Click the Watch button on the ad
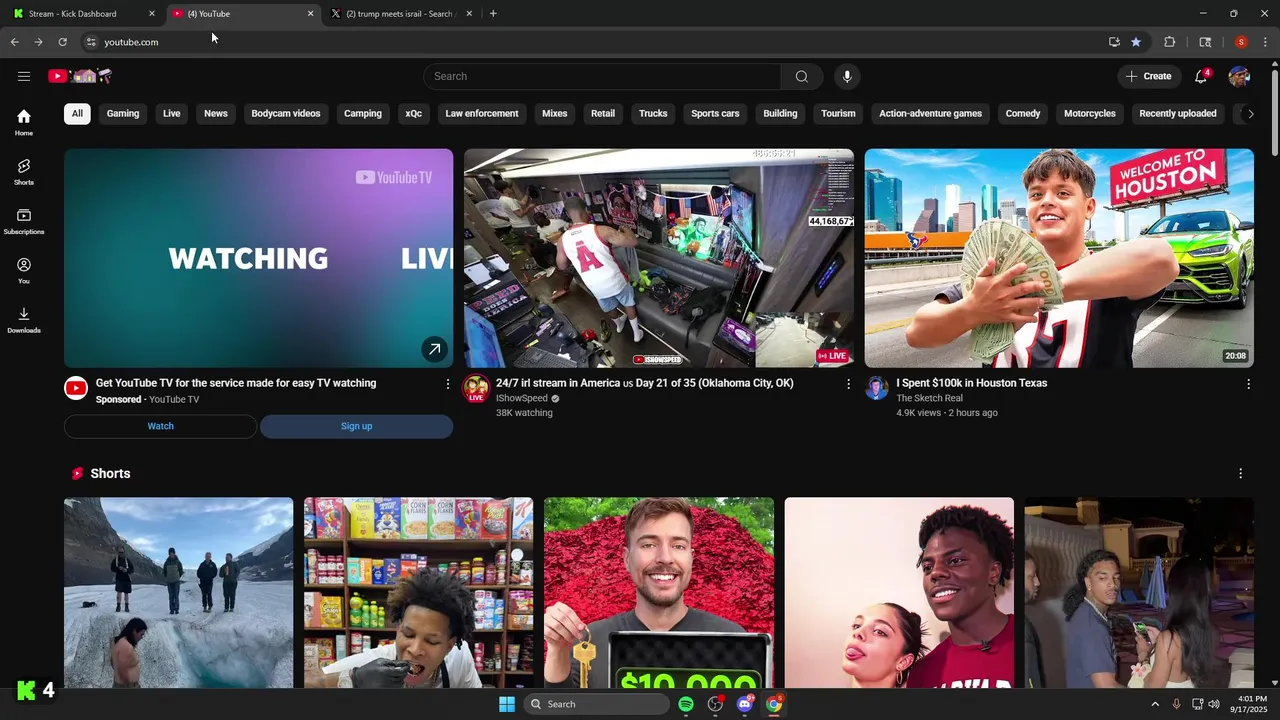 click(160, 426)
